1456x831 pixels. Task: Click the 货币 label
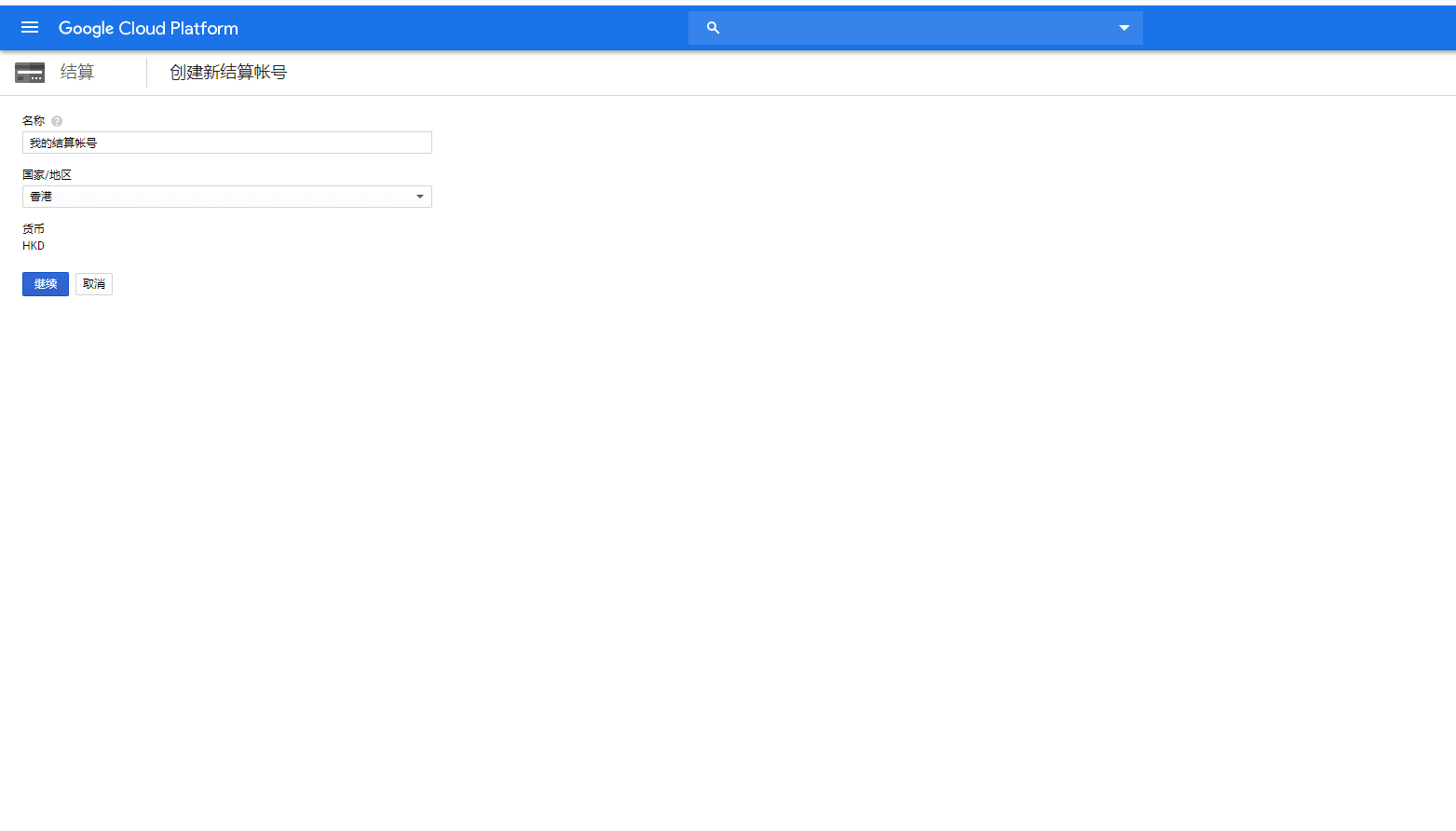click(x=34, y=229)
